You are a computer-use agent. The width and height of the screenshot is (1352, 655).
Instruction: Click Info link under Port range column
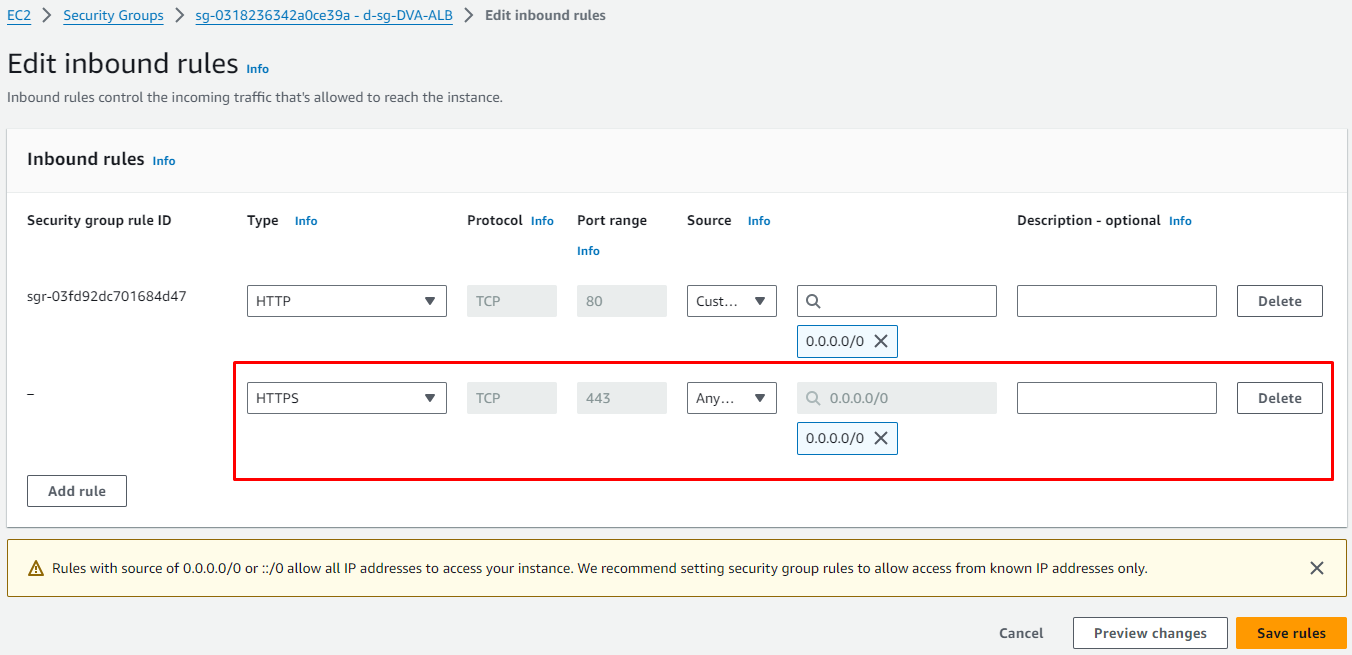pos(588,251)
